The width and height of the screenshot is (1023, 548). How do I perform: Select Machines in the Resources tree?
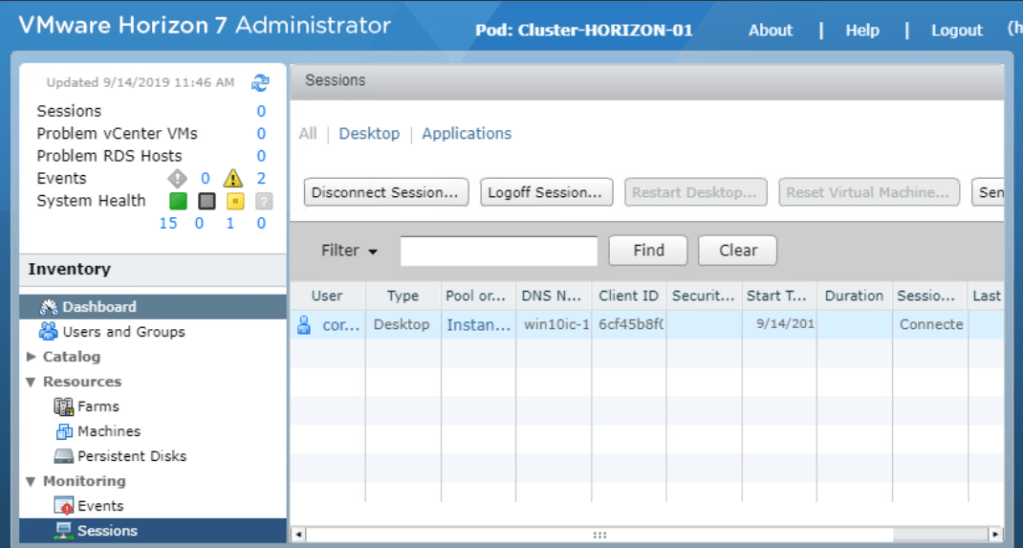click(108, 432)
